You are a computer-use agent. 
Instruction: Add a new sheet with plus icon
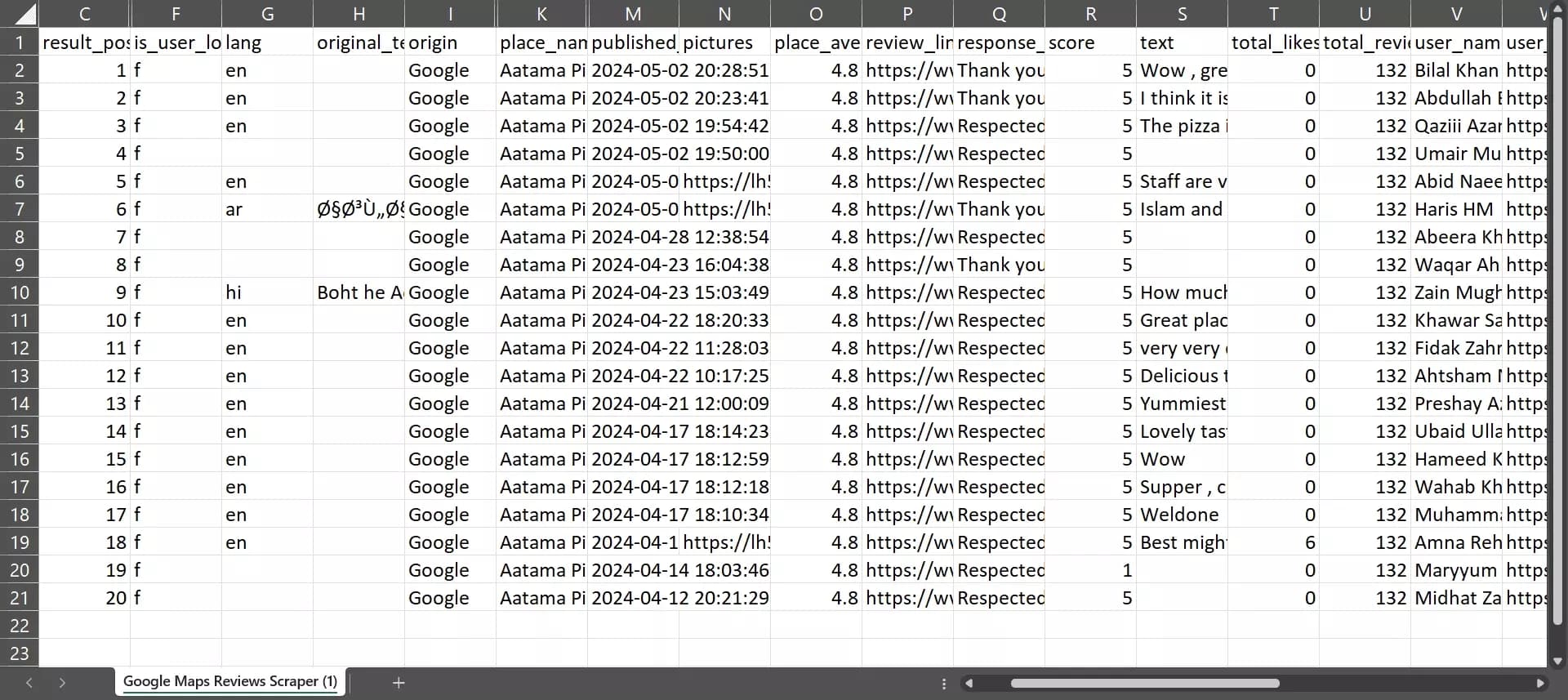(399, 682)
